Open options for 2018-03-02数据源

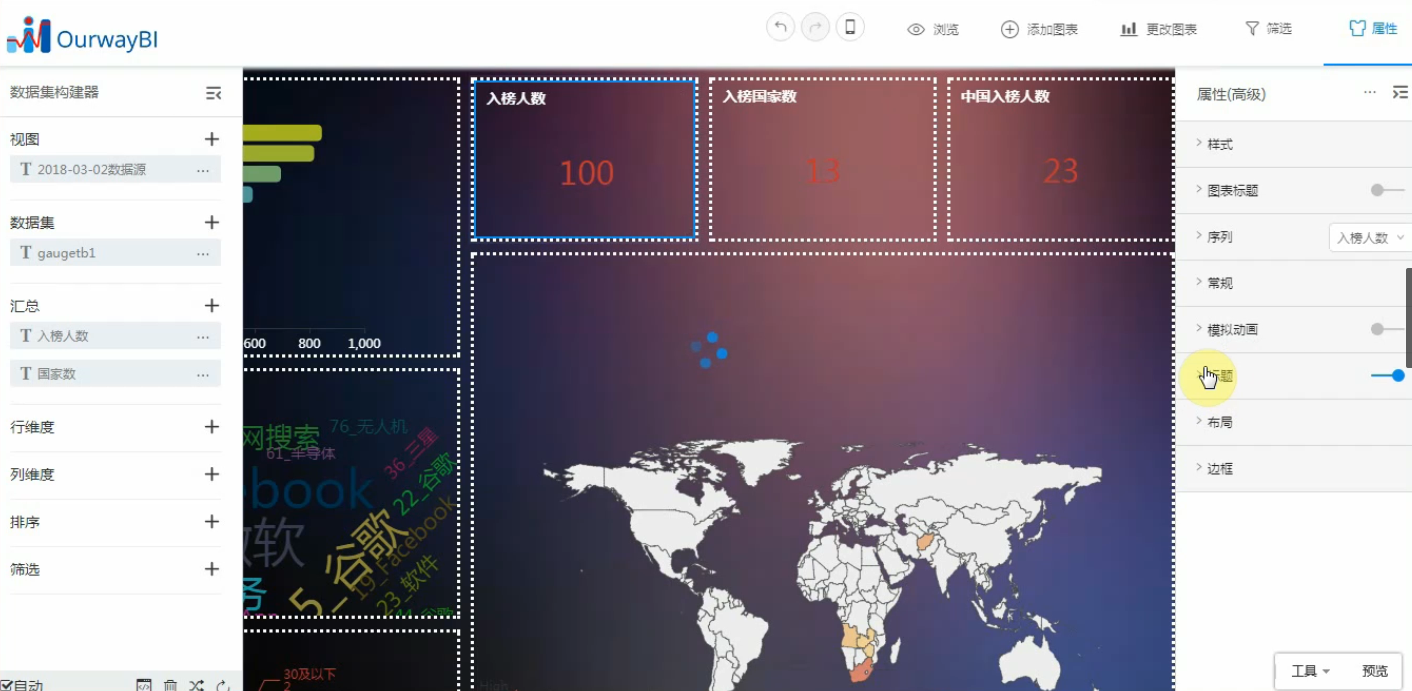(203, 170)
